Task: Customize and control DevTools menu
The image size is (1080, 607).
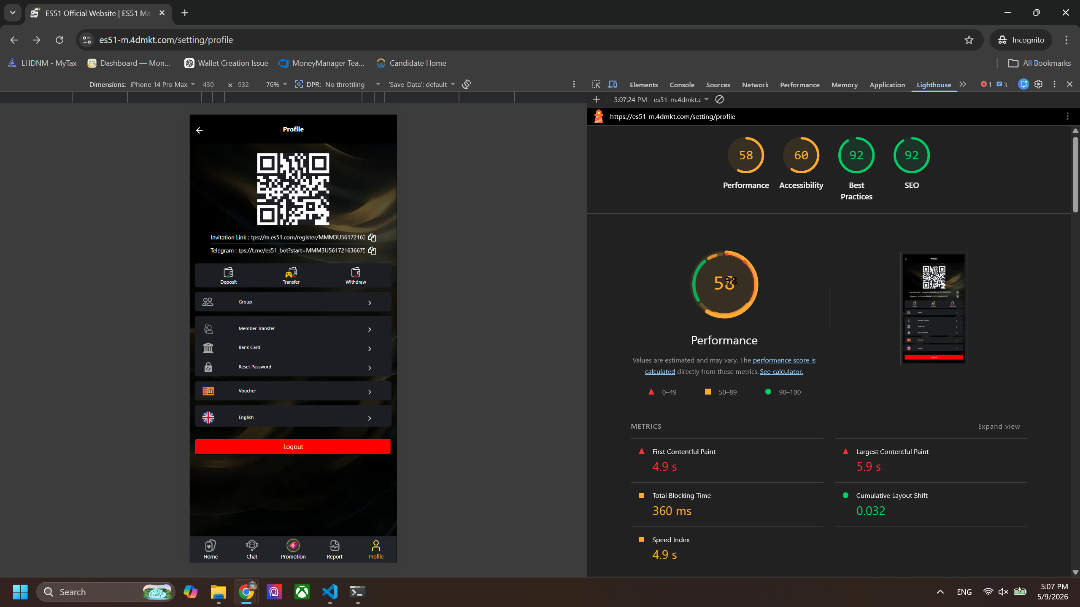Action: coord(1055,84)
